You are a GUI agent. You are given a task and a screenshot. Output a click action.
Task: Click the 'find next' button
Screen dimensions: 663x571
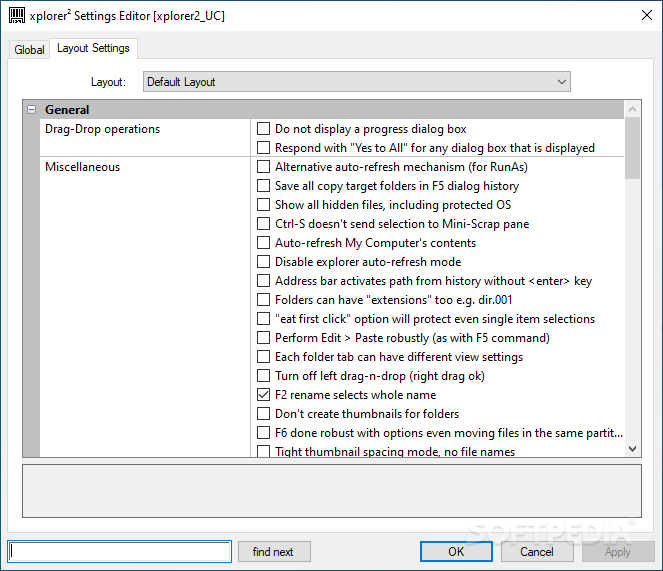tap(274, 552)
